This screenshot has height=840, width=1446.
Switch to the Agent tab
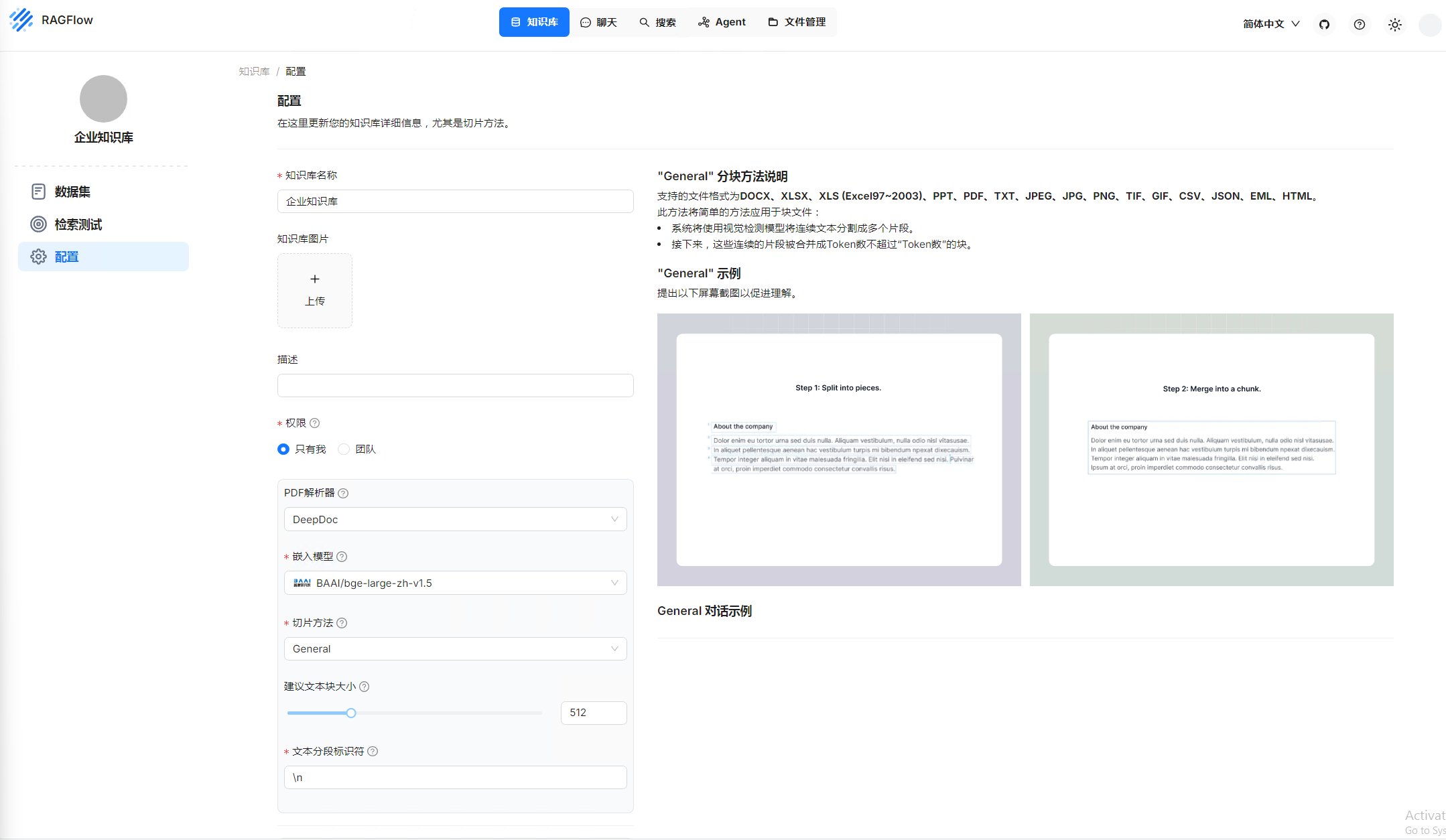pos(722,22)
